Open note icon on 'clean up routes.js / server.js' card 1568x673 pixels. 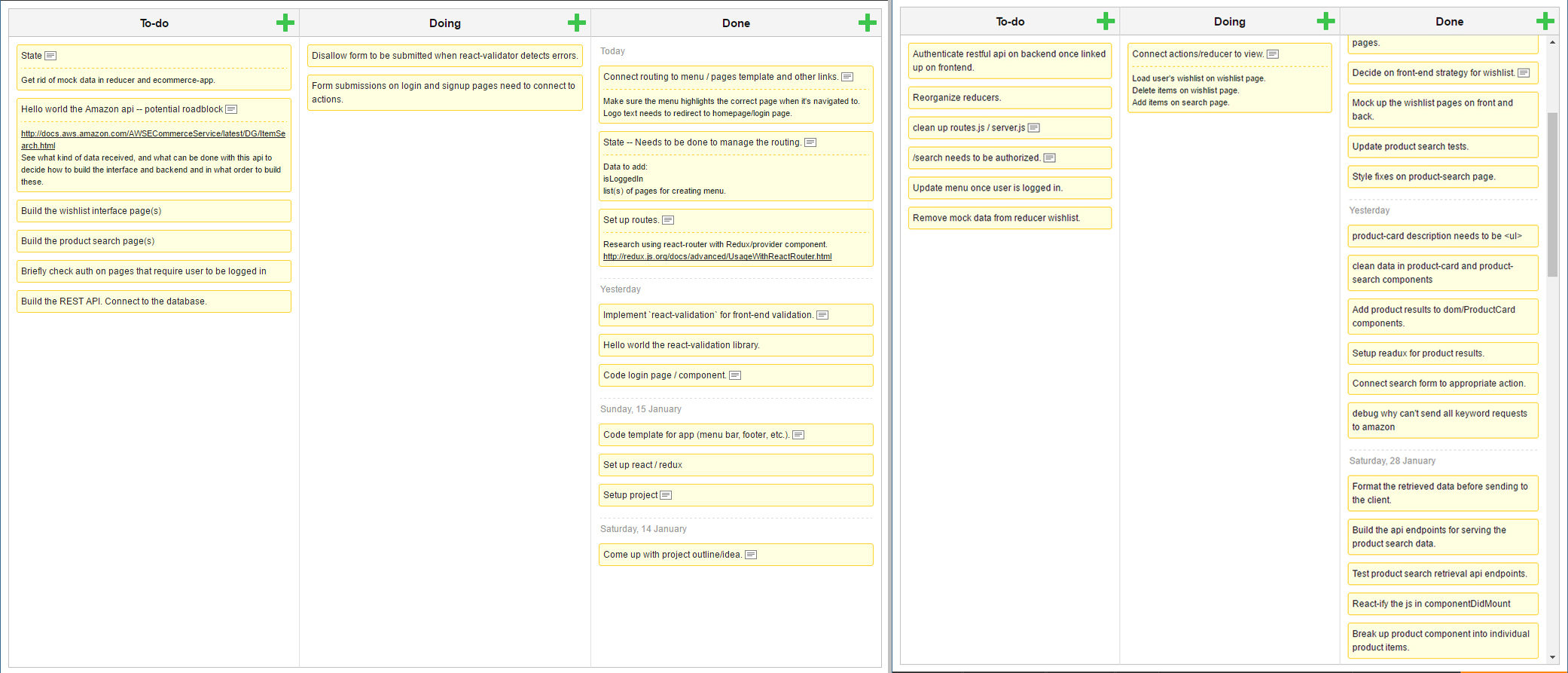[x=1034, y=128]
